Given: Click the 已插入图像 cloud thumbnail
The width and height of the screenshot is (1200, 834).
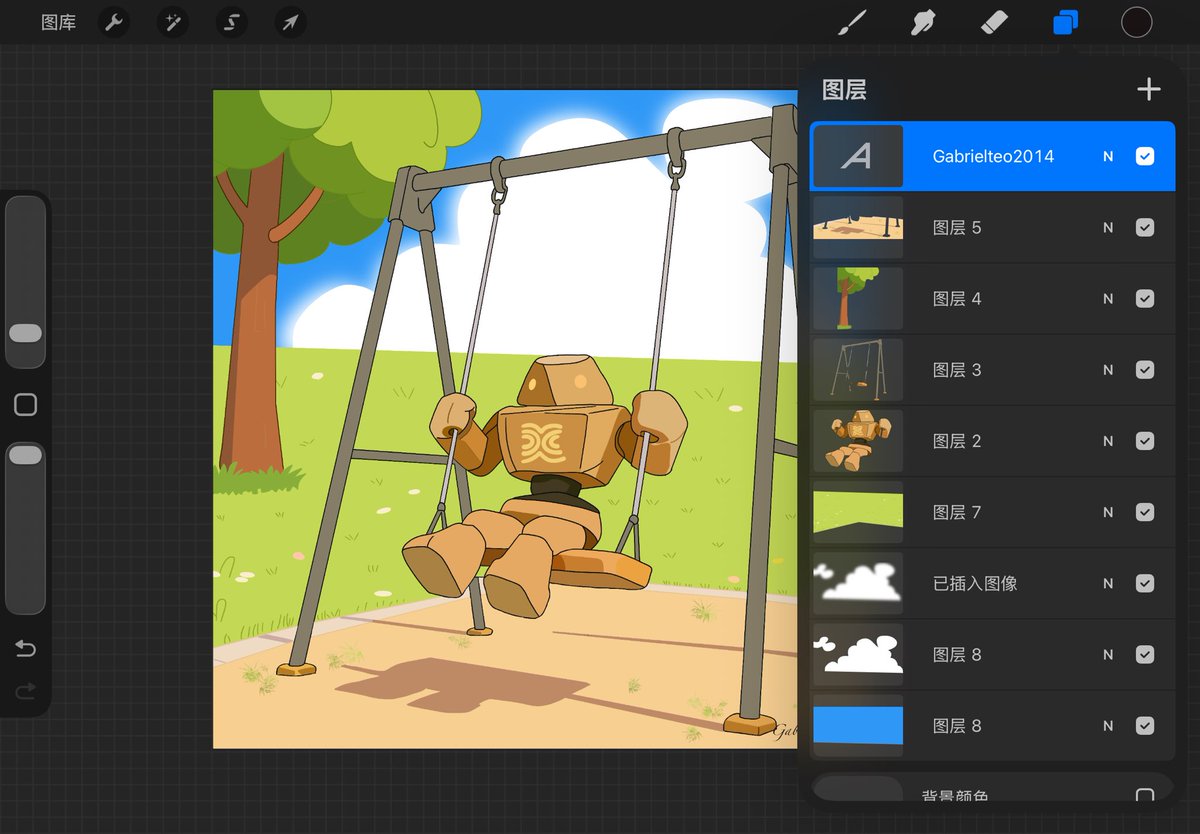Looking at the screenshot, I should tap(858, 583).
